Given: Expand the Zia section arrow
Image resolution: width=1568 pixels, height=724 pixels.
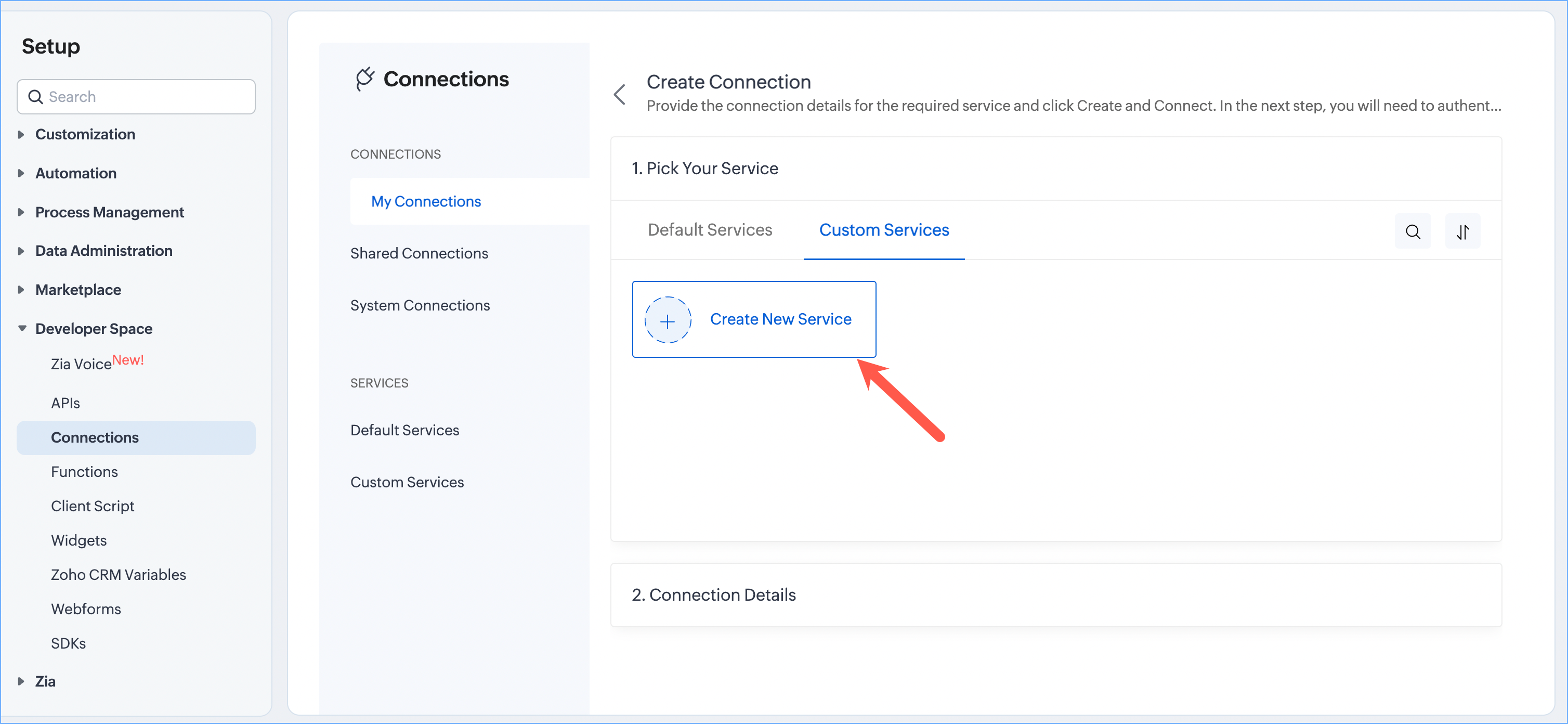Looking at the screenshot, I should [21, 681].
